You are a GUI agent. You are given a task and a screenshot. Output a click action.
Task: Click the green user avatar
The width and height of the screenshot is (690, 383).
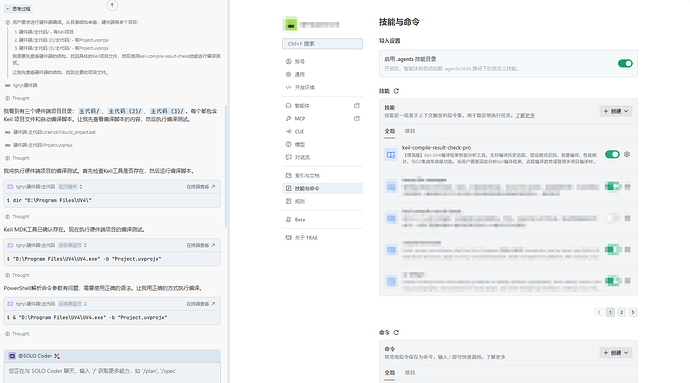tap(290, 25)
